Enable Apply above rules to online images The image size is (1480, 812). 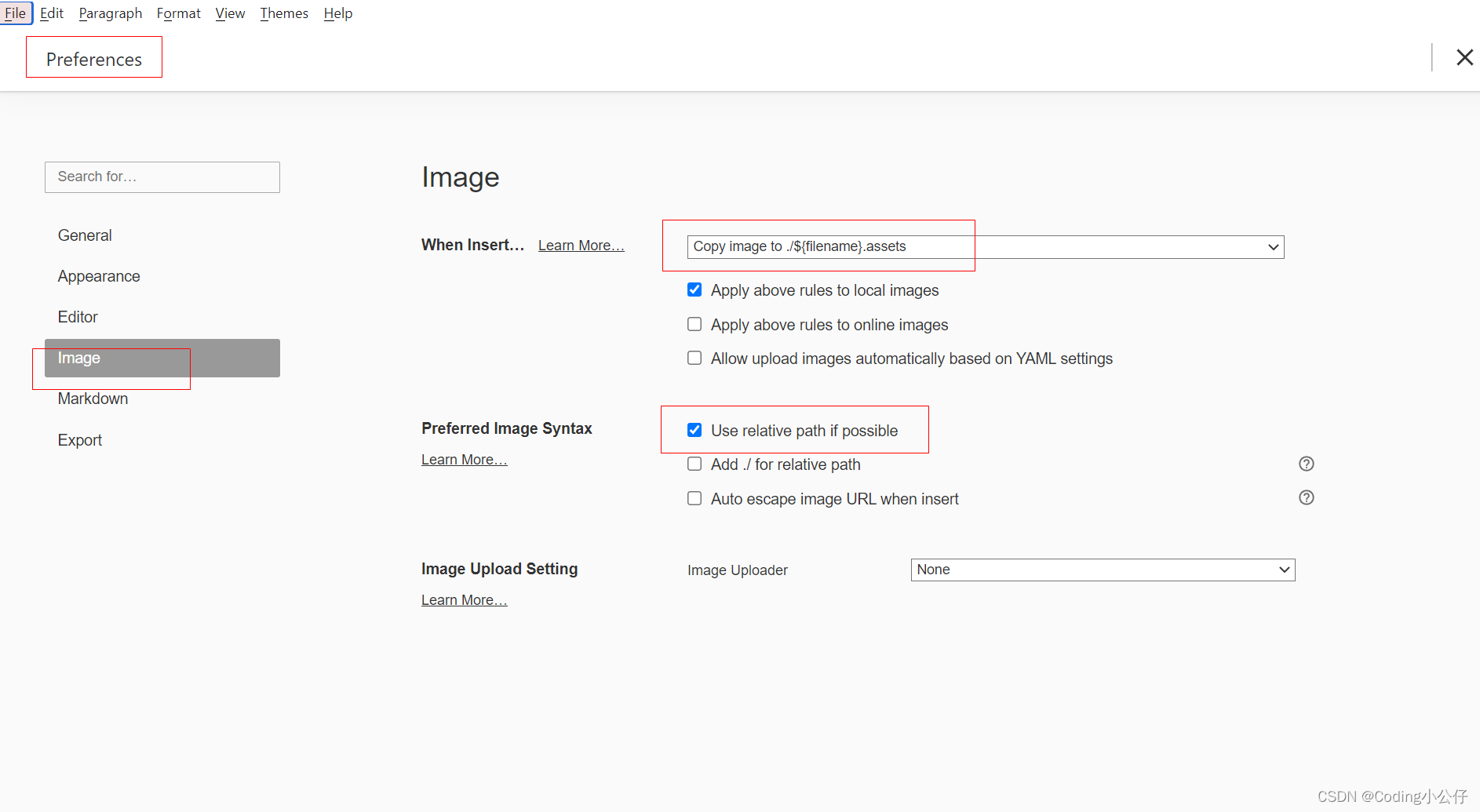pos(694,324)
